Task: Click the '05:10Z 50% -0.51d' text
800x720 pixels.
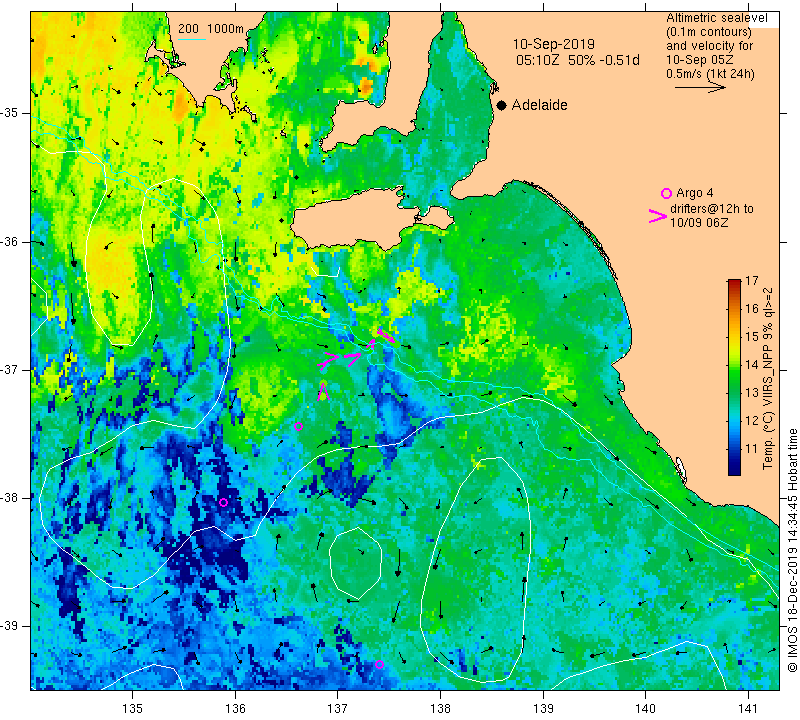Action: coord(578,60)
